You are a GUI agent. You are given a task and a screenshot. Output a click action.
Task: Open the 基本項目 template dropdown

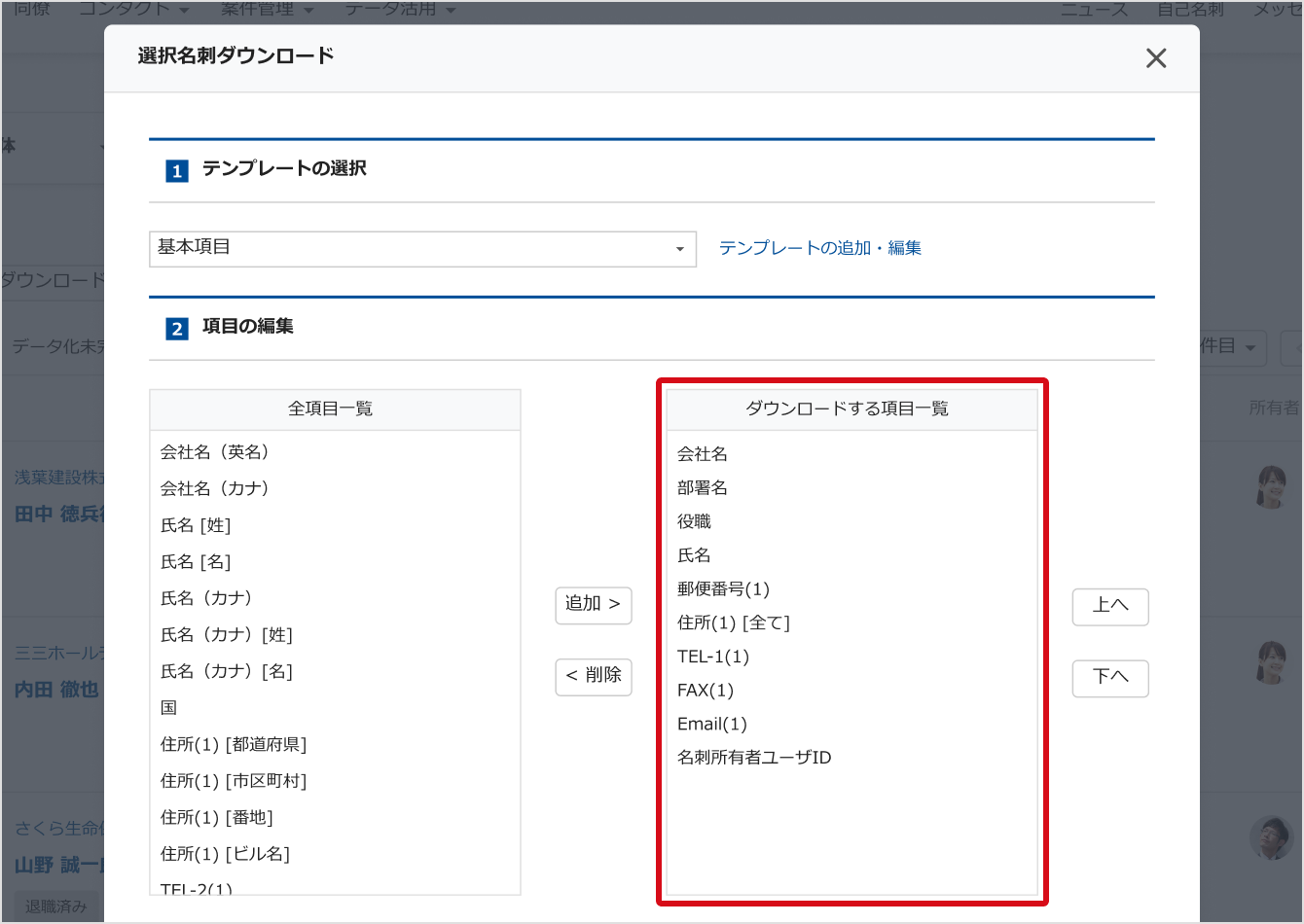[422, 248]
